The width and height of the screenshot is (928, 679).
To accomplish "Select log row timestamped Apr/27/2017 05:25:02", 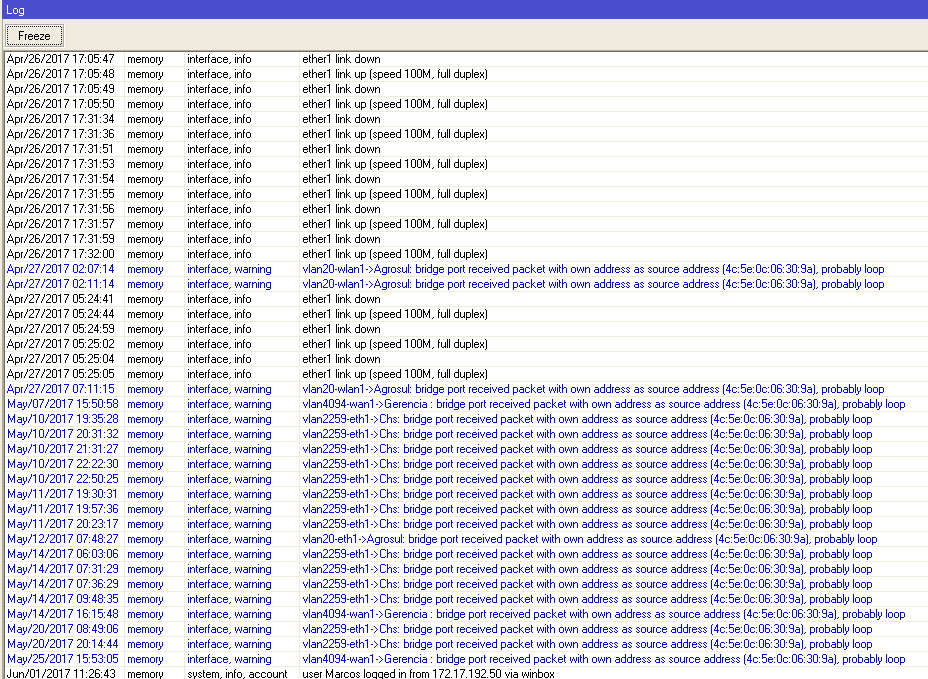I will point(466,344).
